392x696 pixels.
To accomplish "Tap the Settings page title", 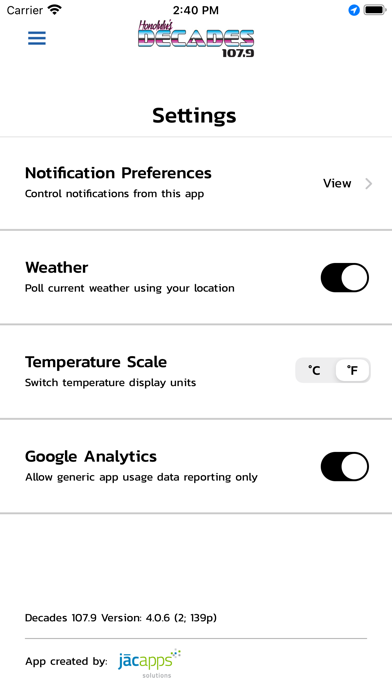I will click(x=194, y=115).
